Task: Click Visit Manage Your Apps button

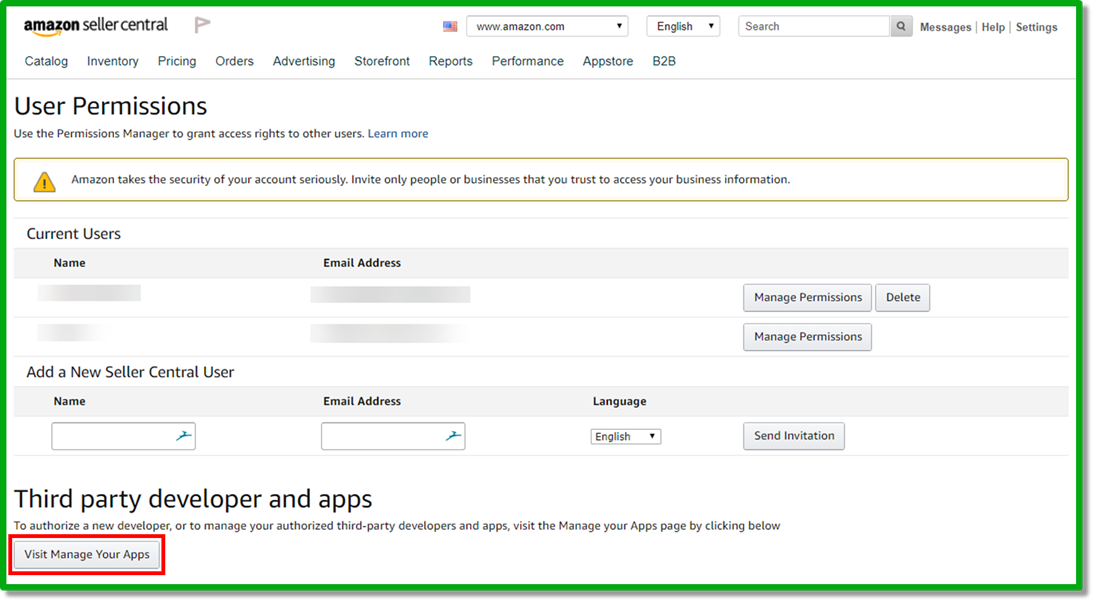Action: [x=87, y=555]
